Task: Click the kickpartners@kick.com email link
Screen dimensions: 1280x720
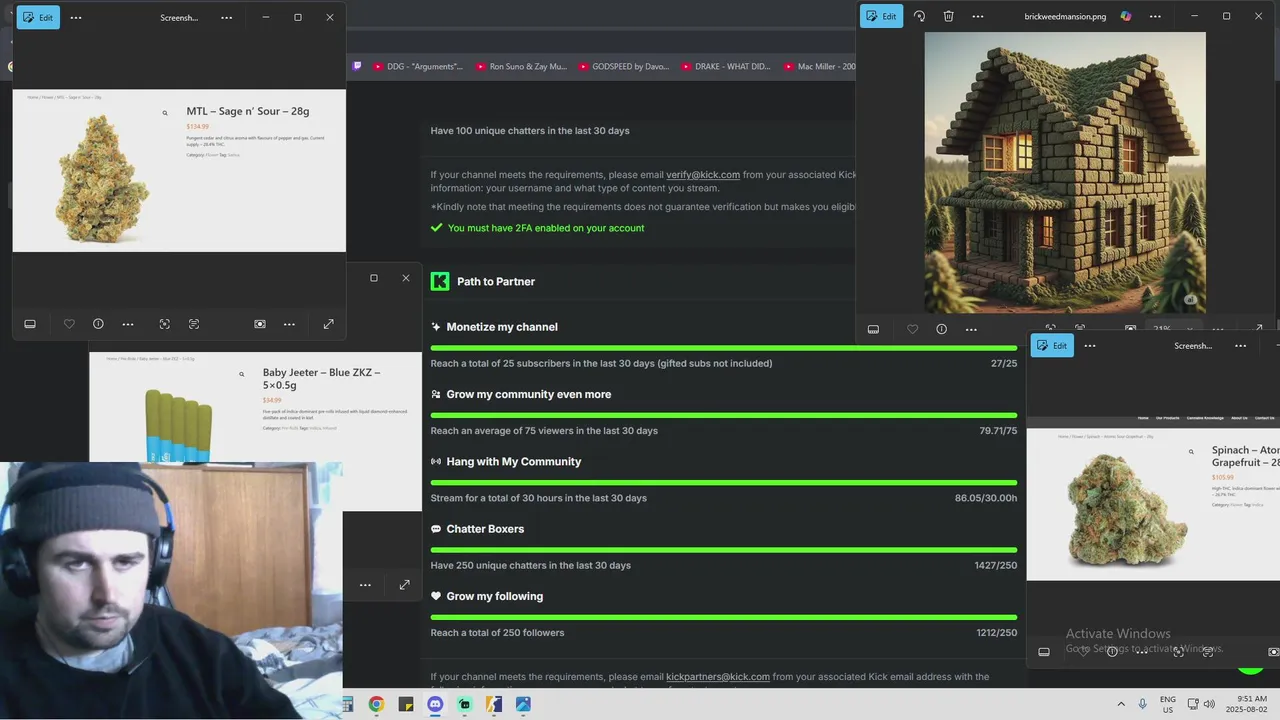Action: pyautogui.click(x=718, y=677)
